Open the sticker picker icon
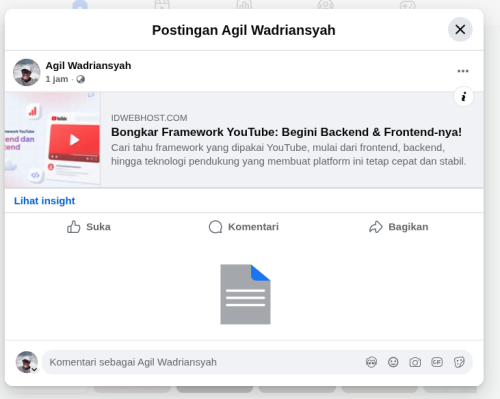Screen dimensions: 500x399 point(459,362)
